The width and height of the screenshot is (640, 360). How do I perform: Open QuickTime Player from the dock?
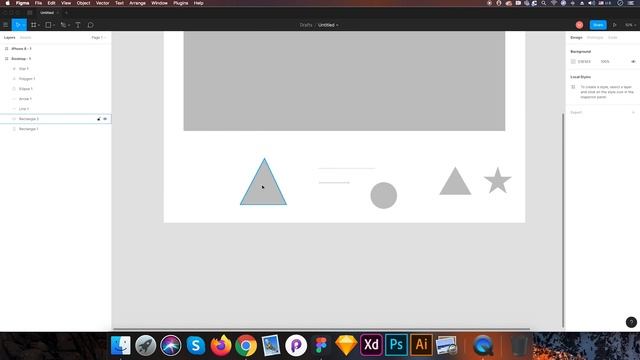(483, 345)
